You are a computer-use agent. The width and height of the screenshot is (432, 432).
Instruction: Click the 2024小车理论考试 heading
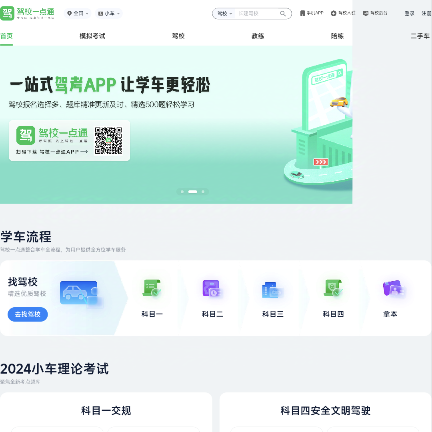point(54,369)
